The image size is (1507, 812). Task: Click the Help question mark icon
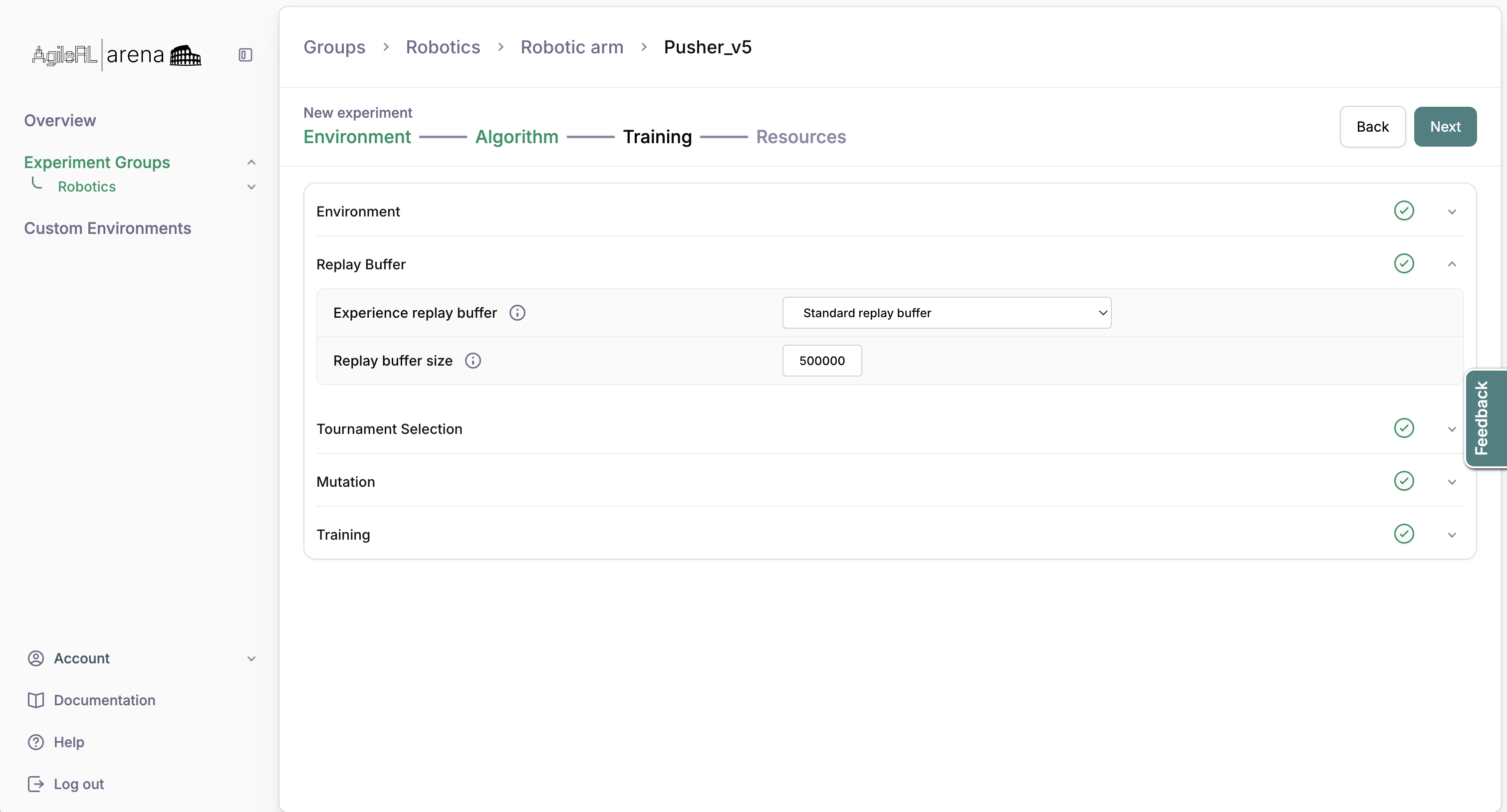(36, 742)
